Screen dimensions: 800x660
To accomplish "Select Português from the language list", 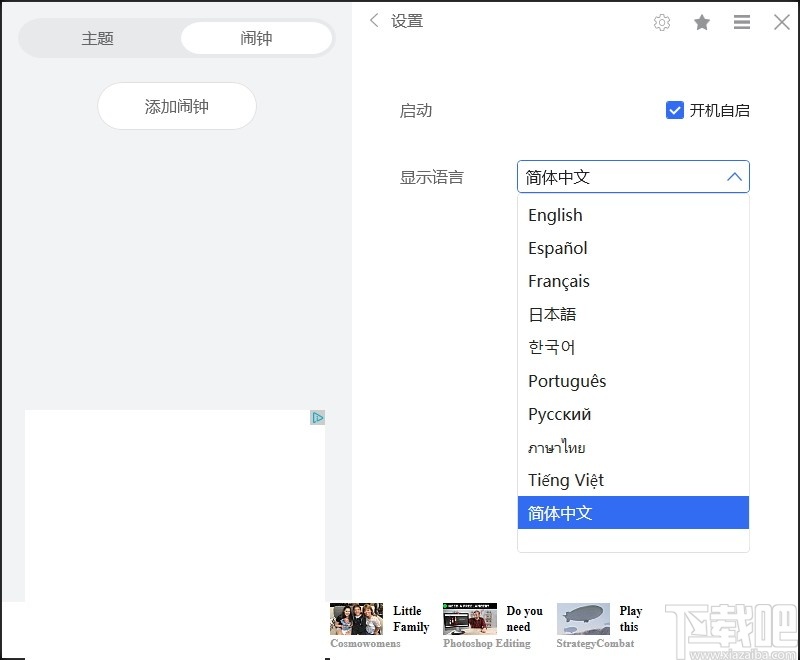I will [x=567, y=381].
